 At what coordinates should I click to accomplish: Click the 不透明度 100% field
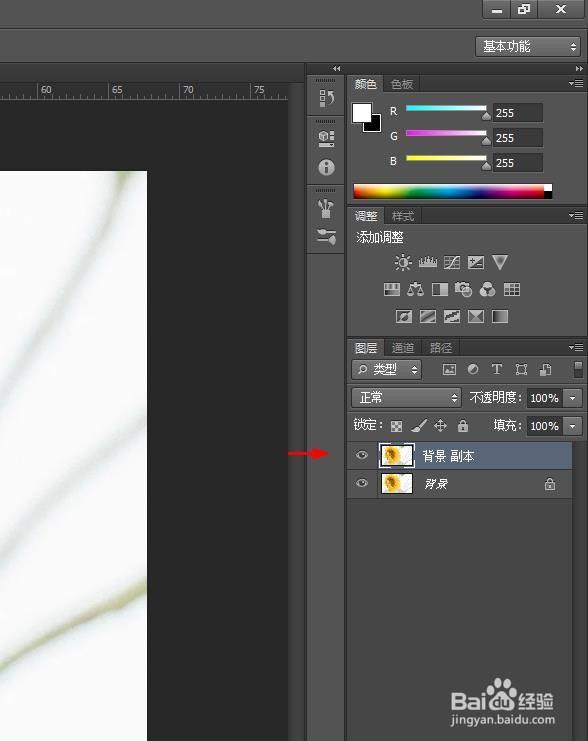[x=546, y=398]
